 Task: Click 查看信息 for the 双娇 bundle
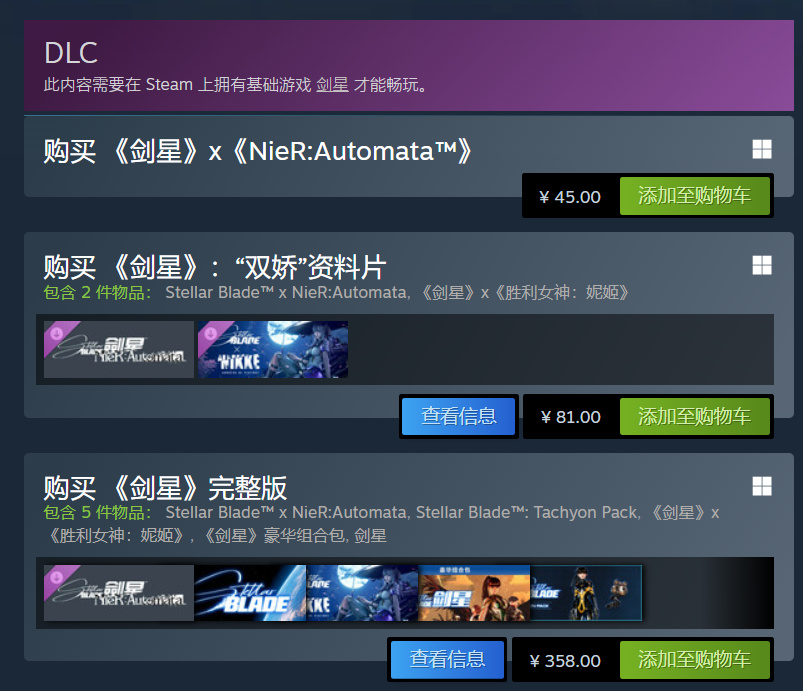[x=458, y=416]
